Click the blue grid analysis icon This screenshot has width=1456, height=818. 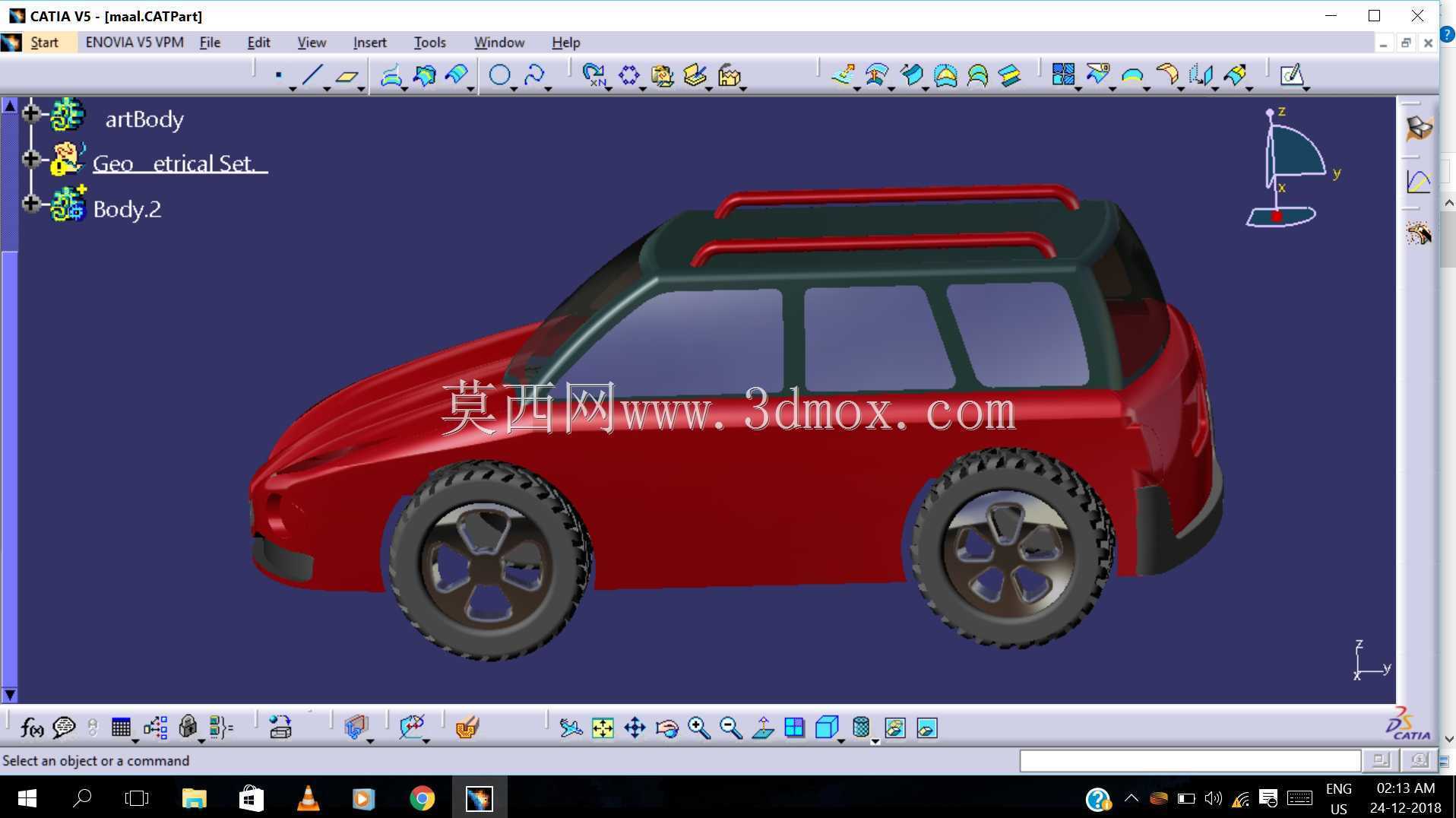click(1063, 75)
